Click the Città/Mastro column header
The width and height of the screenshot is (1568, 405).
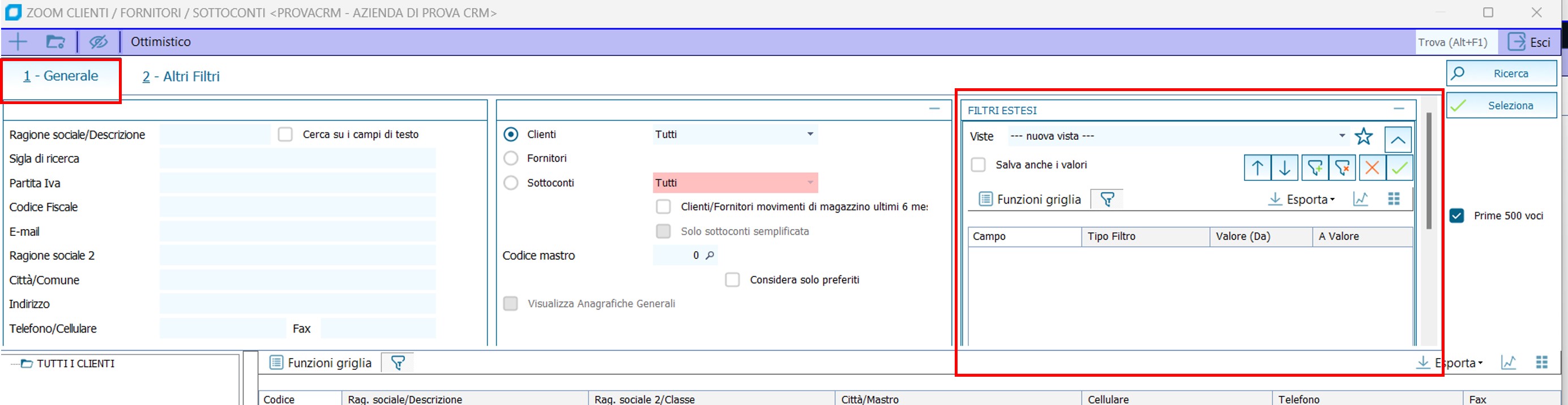(x=958, y=398)
